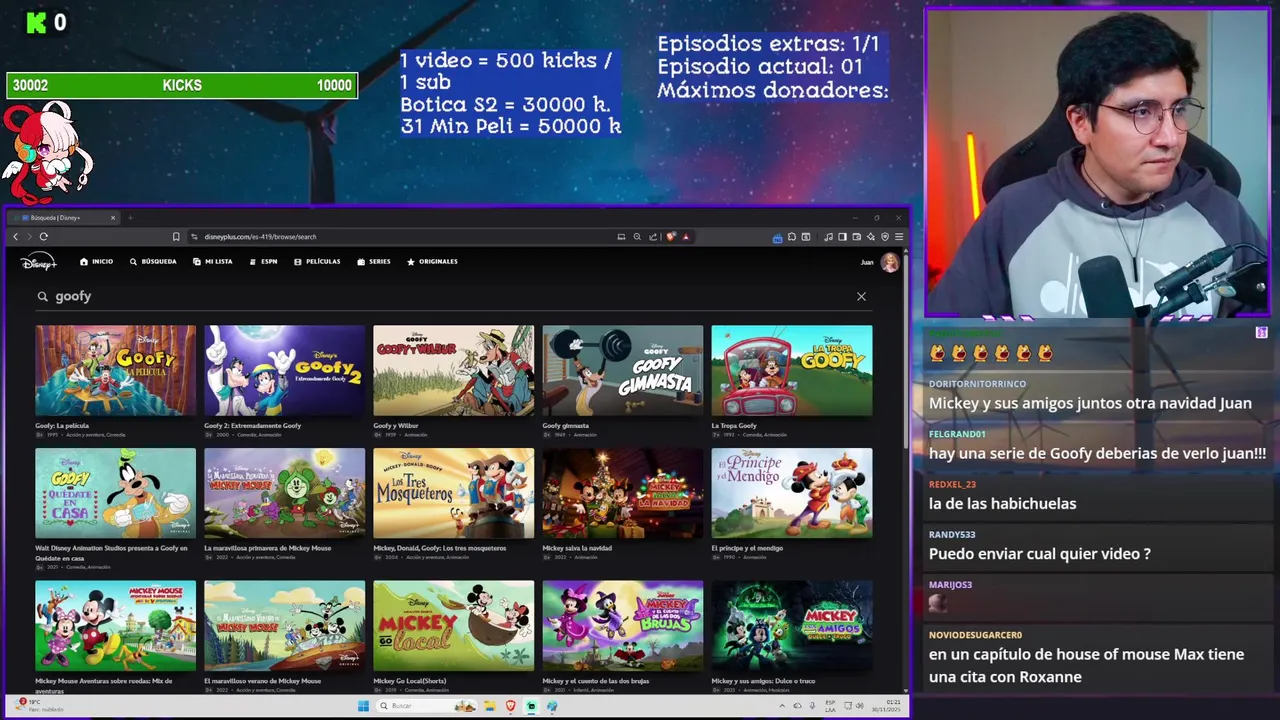Go back using the browser back arrow

pos(16,237)
